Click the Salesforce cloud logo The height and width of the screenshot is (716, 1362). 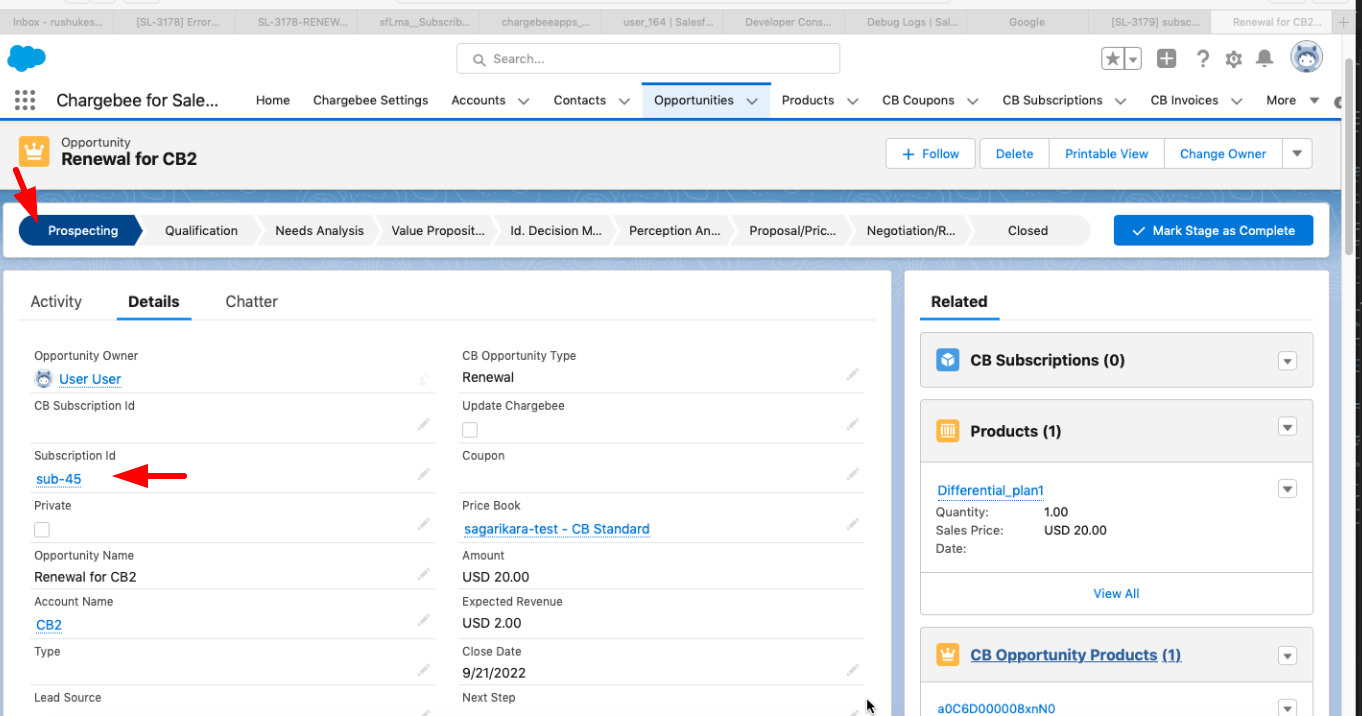click(x=27, y=59)
